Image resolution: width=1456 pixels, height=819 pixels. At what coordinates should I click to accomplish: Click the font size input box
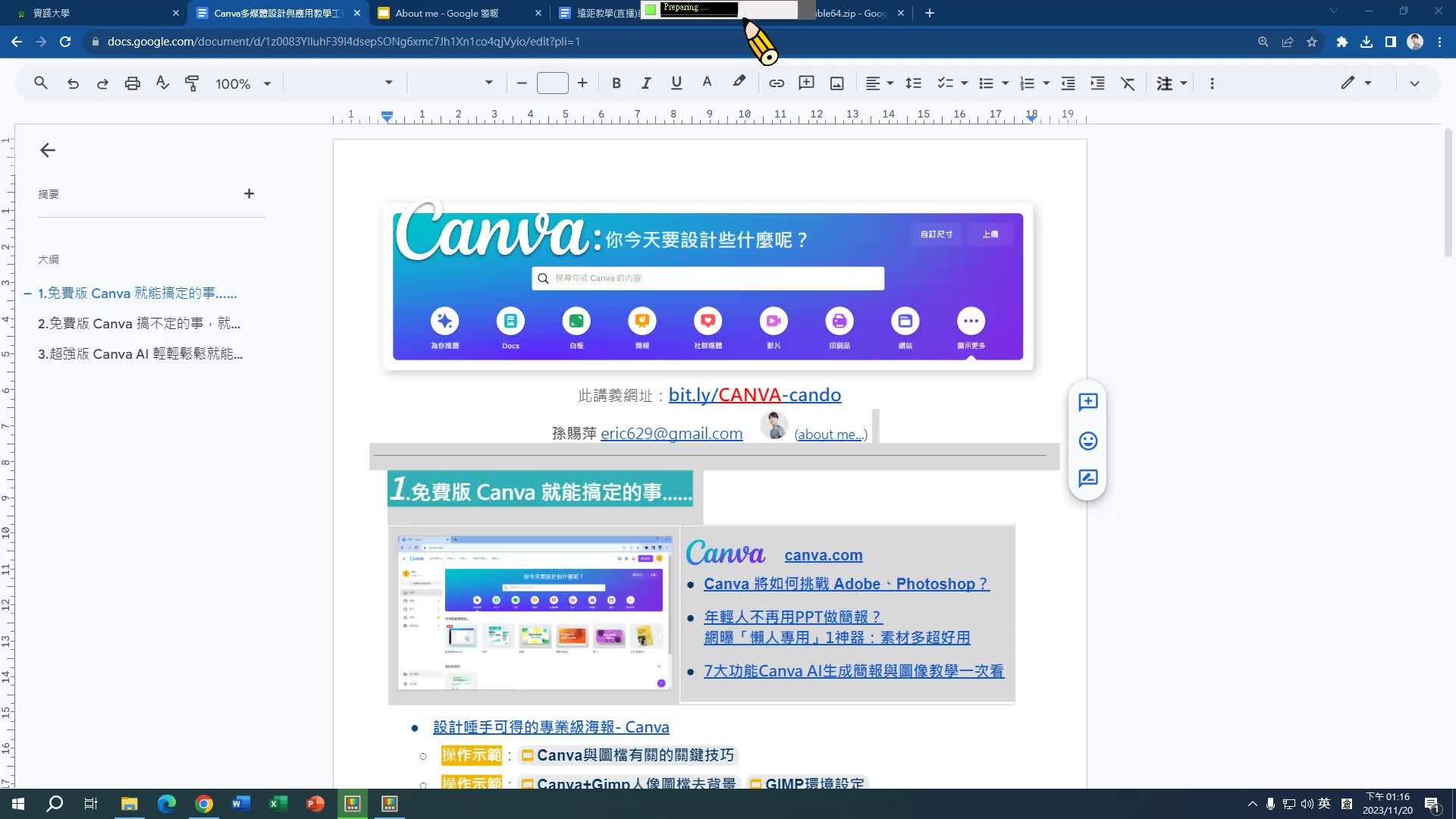552,83
